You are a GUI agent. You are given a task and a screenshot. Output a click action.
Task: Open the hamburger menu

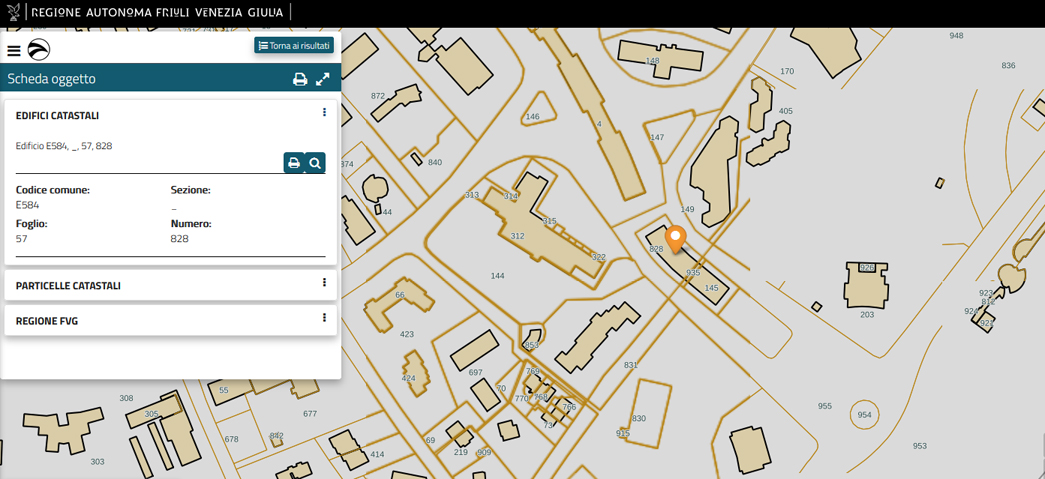pos(14,50)
